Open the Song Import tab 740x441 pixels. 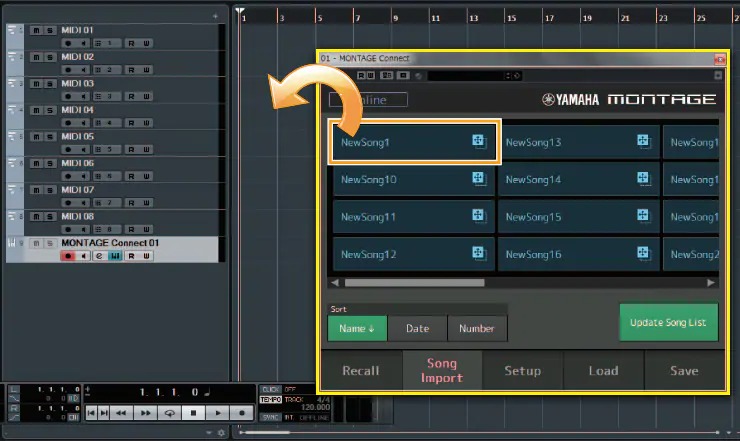point(442,371)
